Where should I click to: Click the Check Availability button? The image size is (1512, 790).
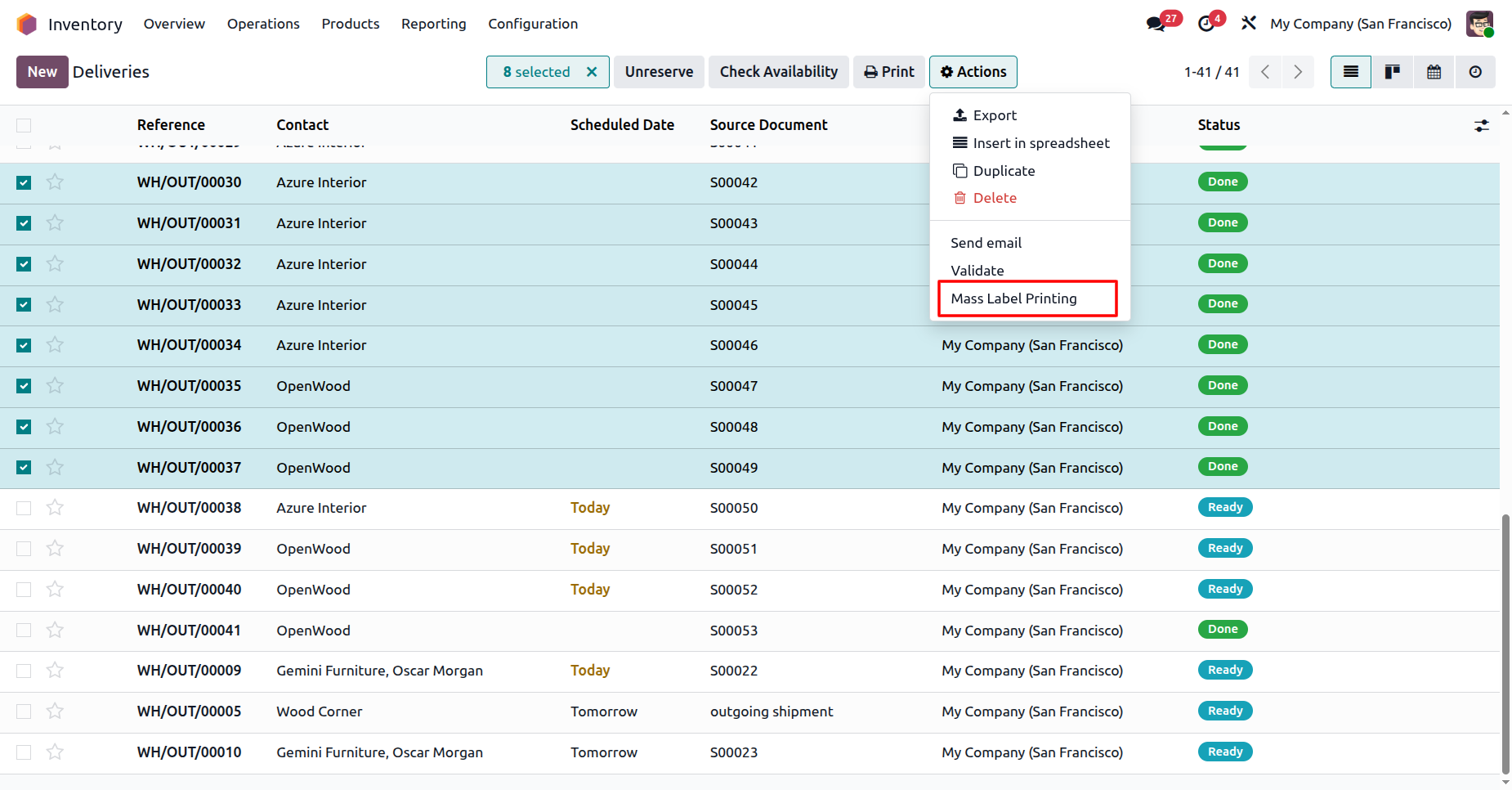pos(778,72)
